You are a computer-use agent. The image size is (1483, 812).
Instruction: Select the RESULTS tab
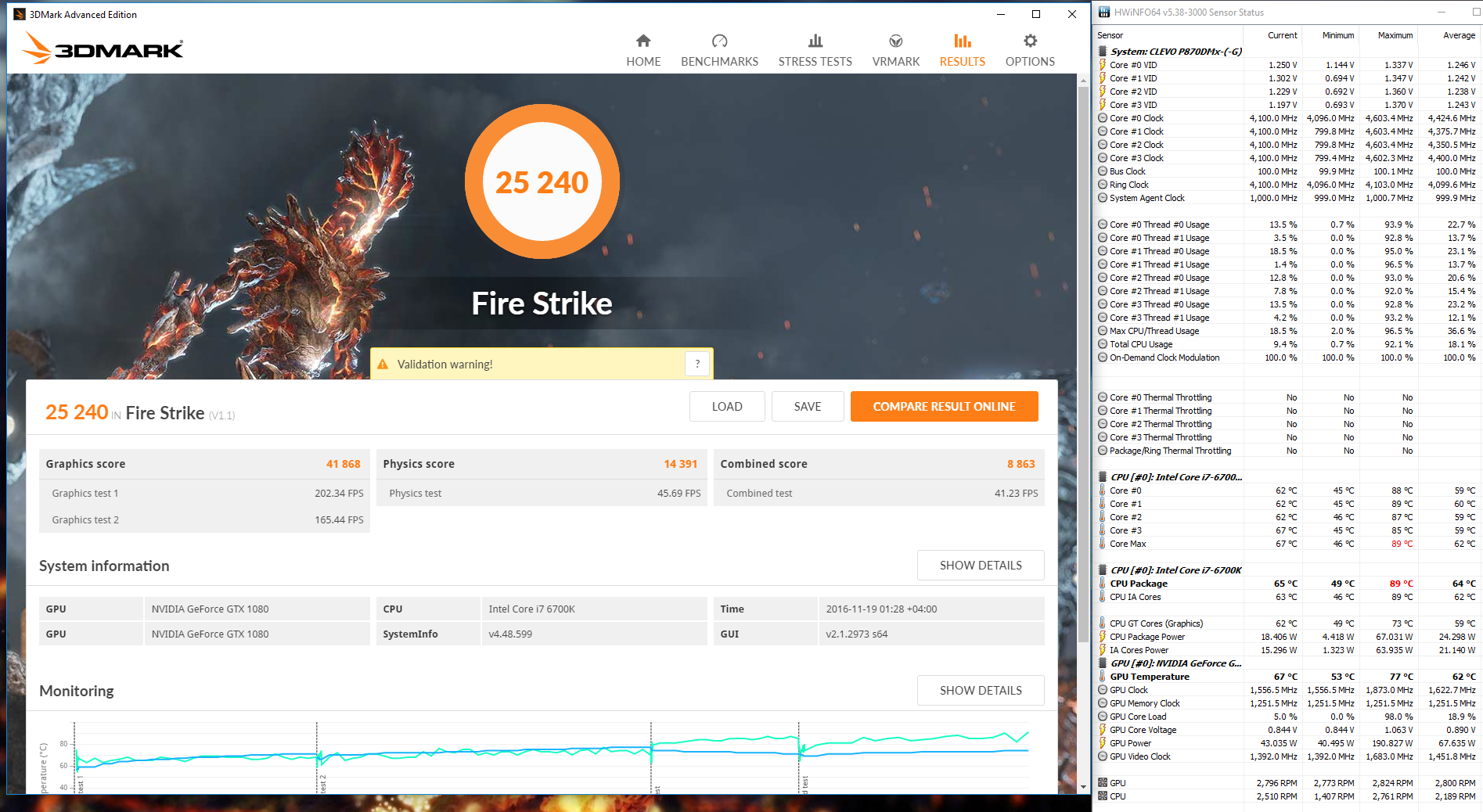pyautogui.click(x=962, y=51)
